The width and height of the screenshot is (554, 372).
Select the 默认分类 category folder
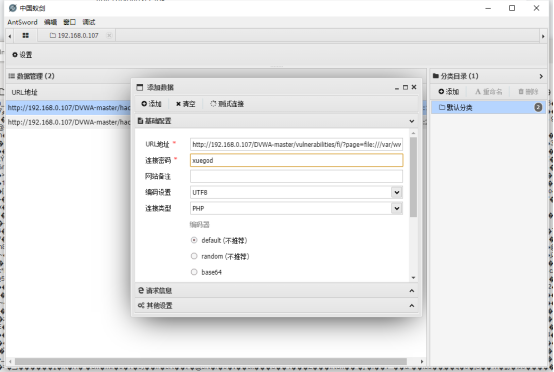click(488, 107)
